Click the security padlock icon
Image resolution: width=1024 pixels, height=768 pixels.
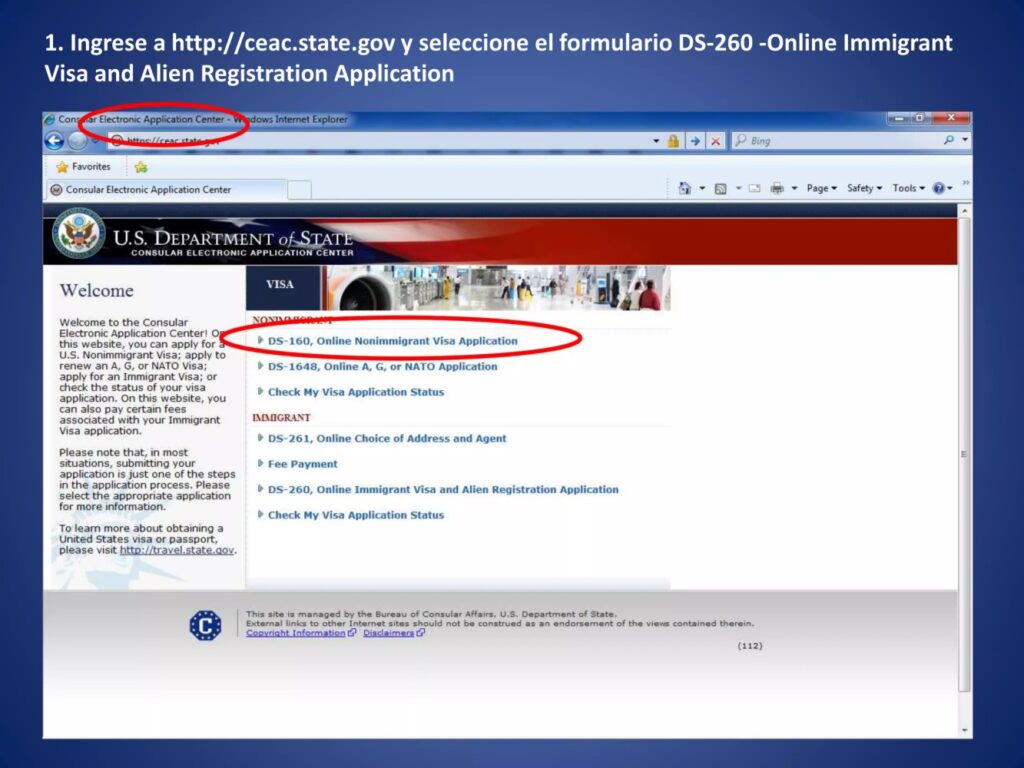[674, 141]
